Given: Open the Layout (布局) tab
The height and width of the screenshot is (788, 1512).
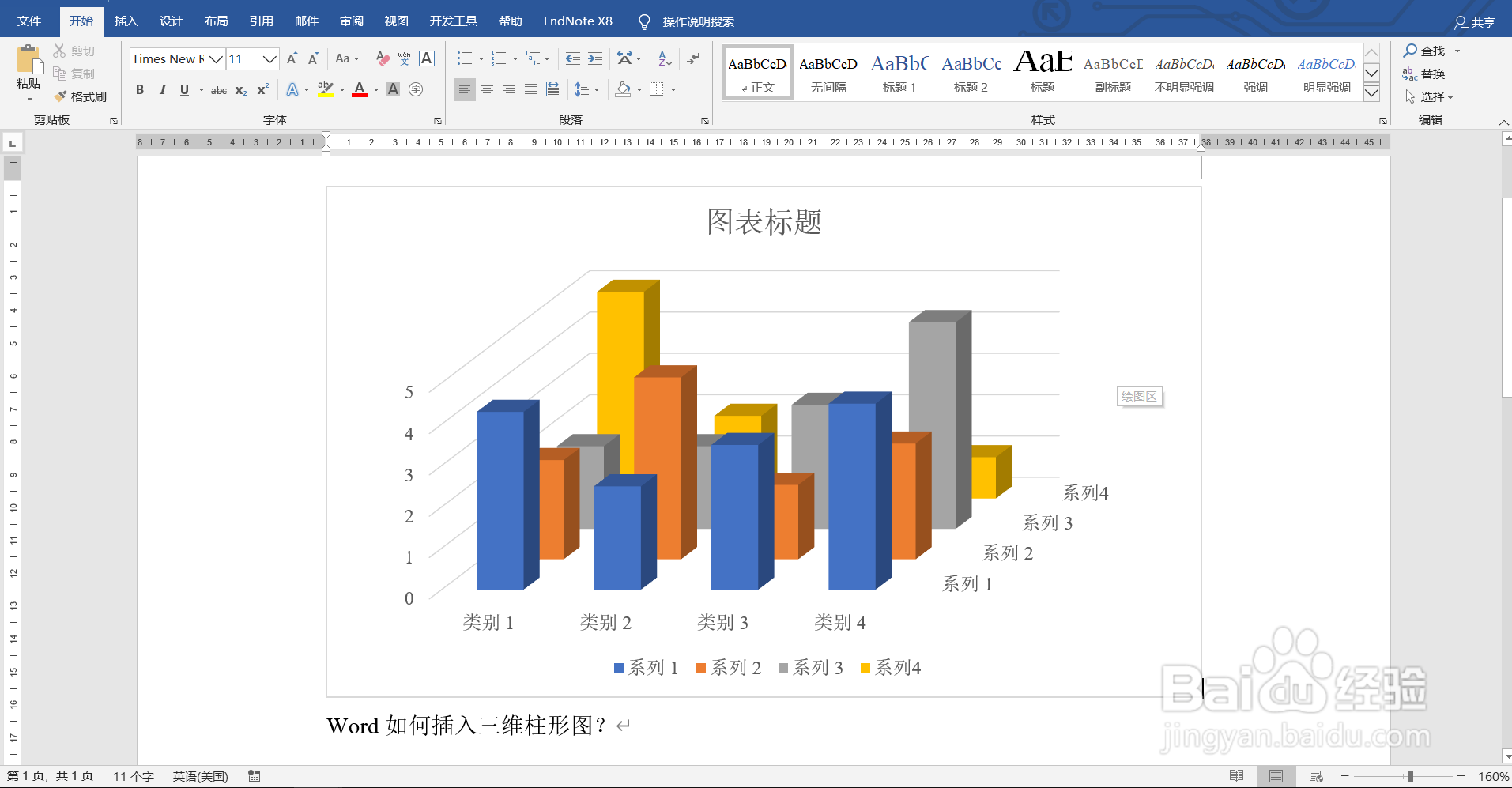Looking at the screenshot, I should point(217,21).
